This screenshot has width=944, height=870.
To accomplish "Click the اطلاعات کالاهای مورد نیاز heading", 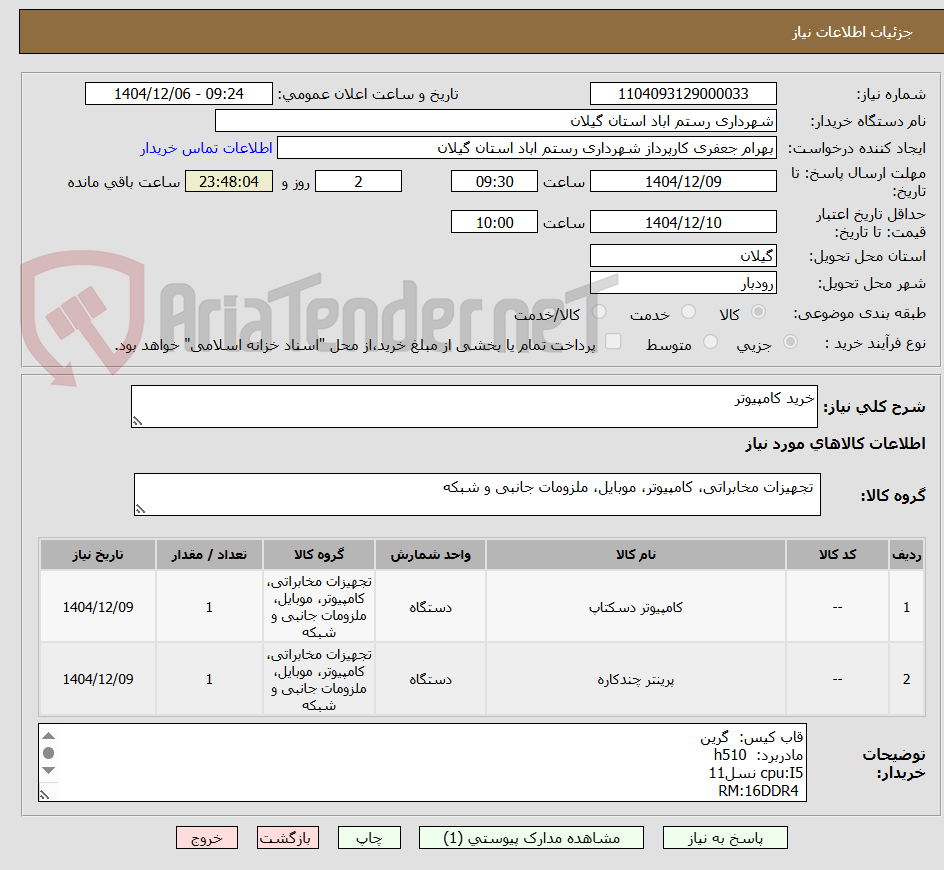I will coord(835,444).
